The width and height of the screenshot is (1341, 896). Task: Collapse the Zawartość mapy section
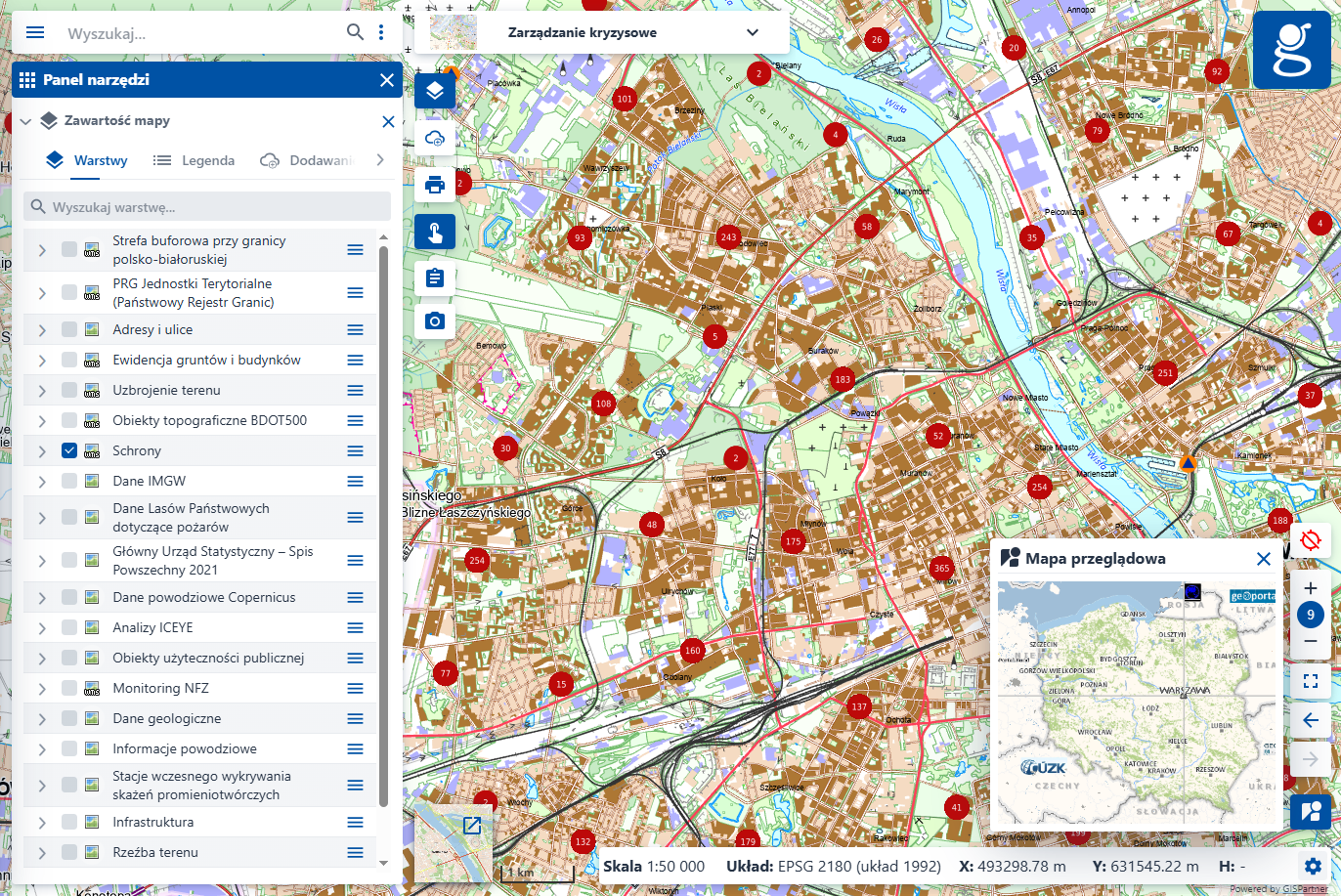[25, 121]
